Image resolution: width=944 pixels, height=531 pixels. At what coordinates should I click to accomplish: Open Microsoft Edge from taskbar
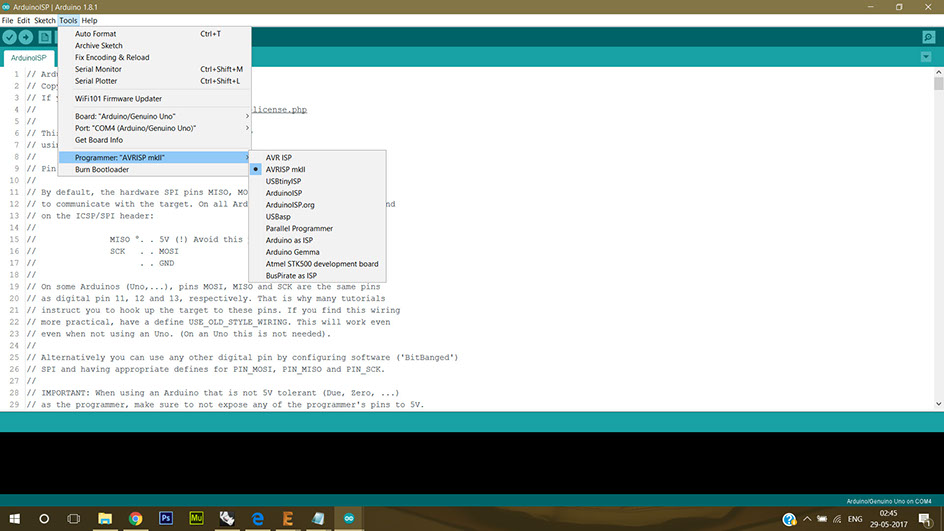(257, 518)
